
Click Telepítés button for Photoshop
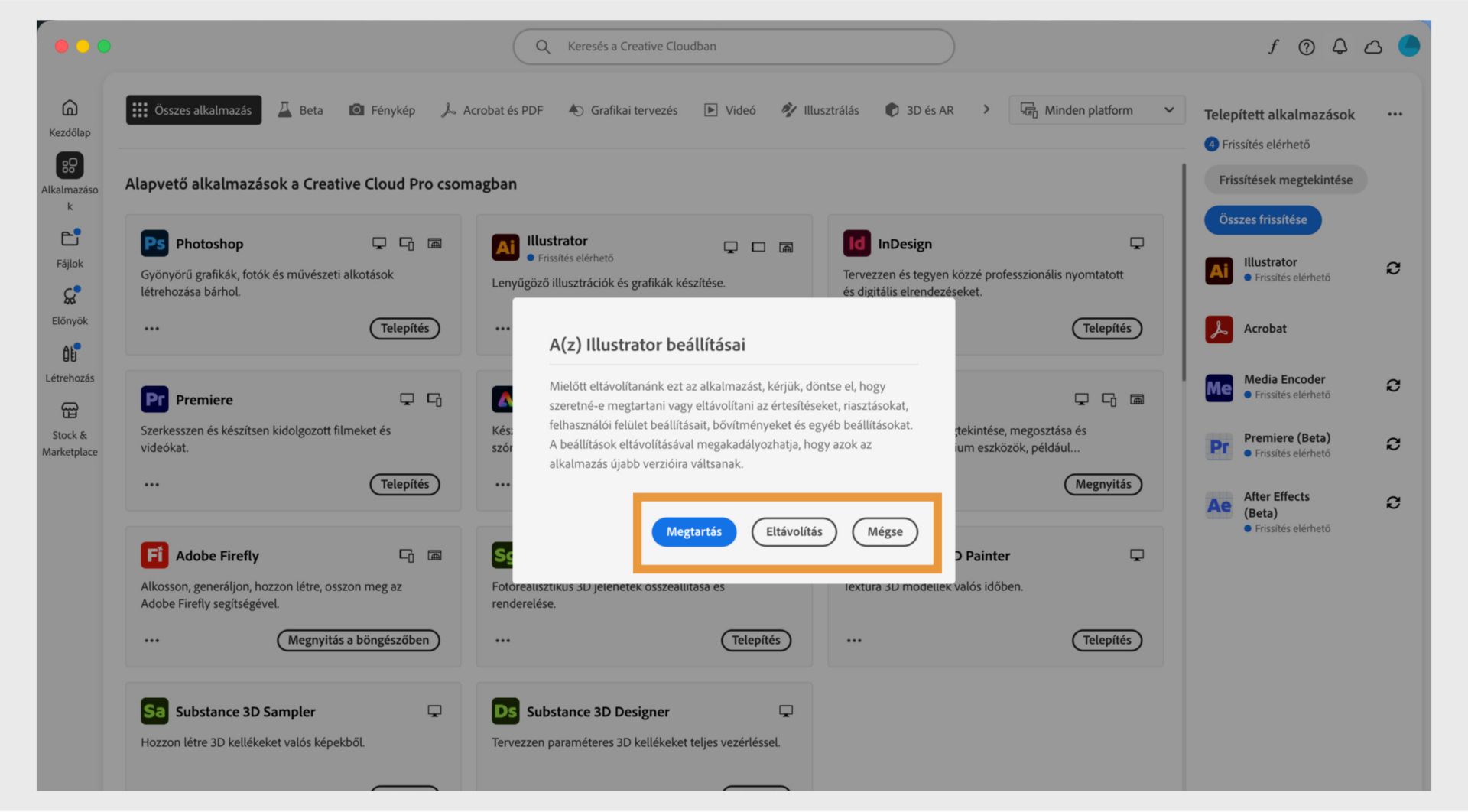pyautogui.click(x=404, y=329)
